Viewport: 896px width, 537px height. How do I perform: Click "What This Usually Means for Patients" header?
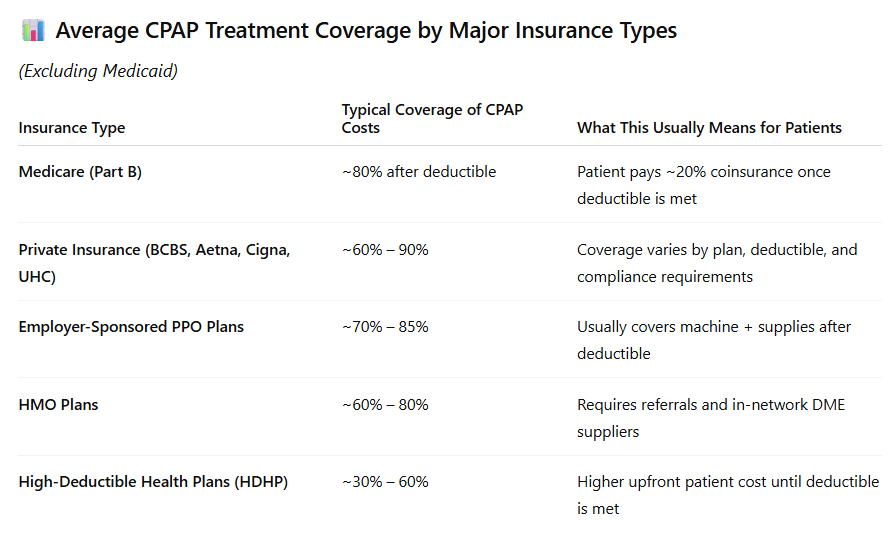pos(709,128)
